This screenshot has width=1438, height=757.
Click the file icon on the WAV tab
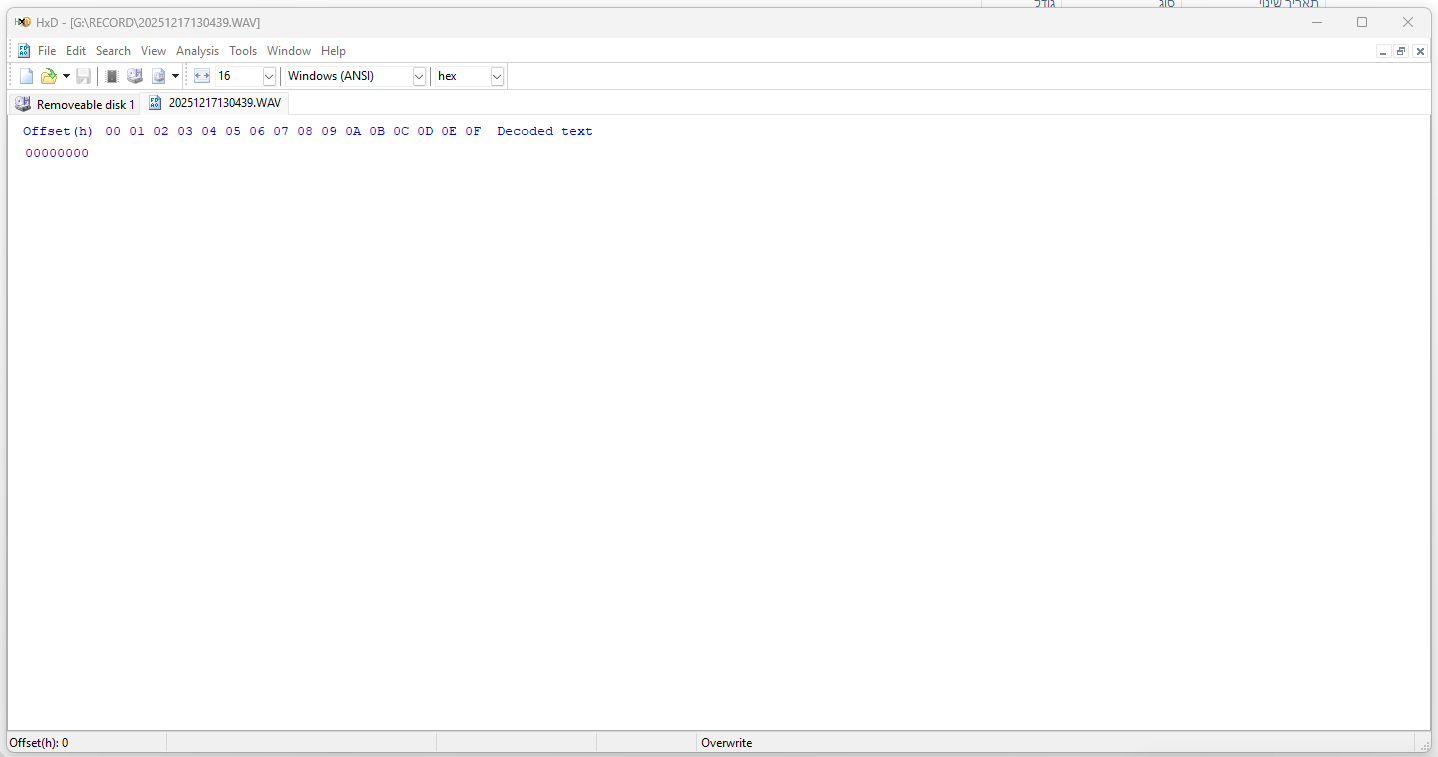155,103
